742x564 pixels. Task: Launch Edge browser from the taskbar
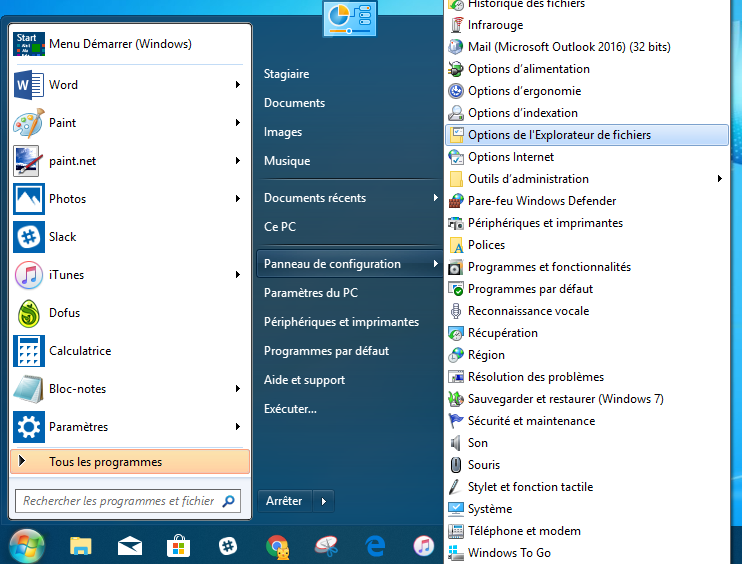coord(375,546)
